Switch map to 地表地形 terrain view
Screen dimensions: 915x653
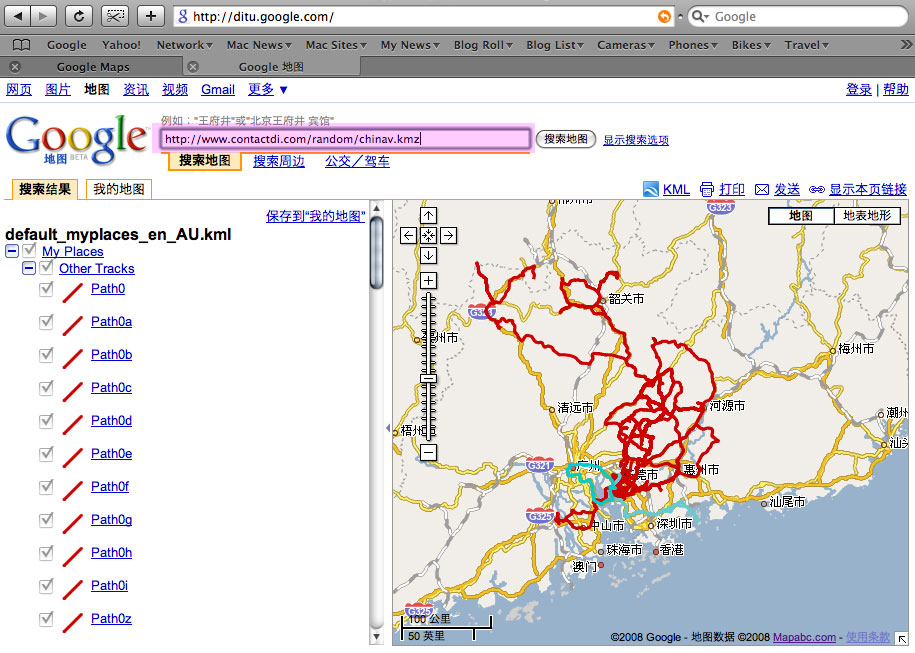[x=867, y=215]
